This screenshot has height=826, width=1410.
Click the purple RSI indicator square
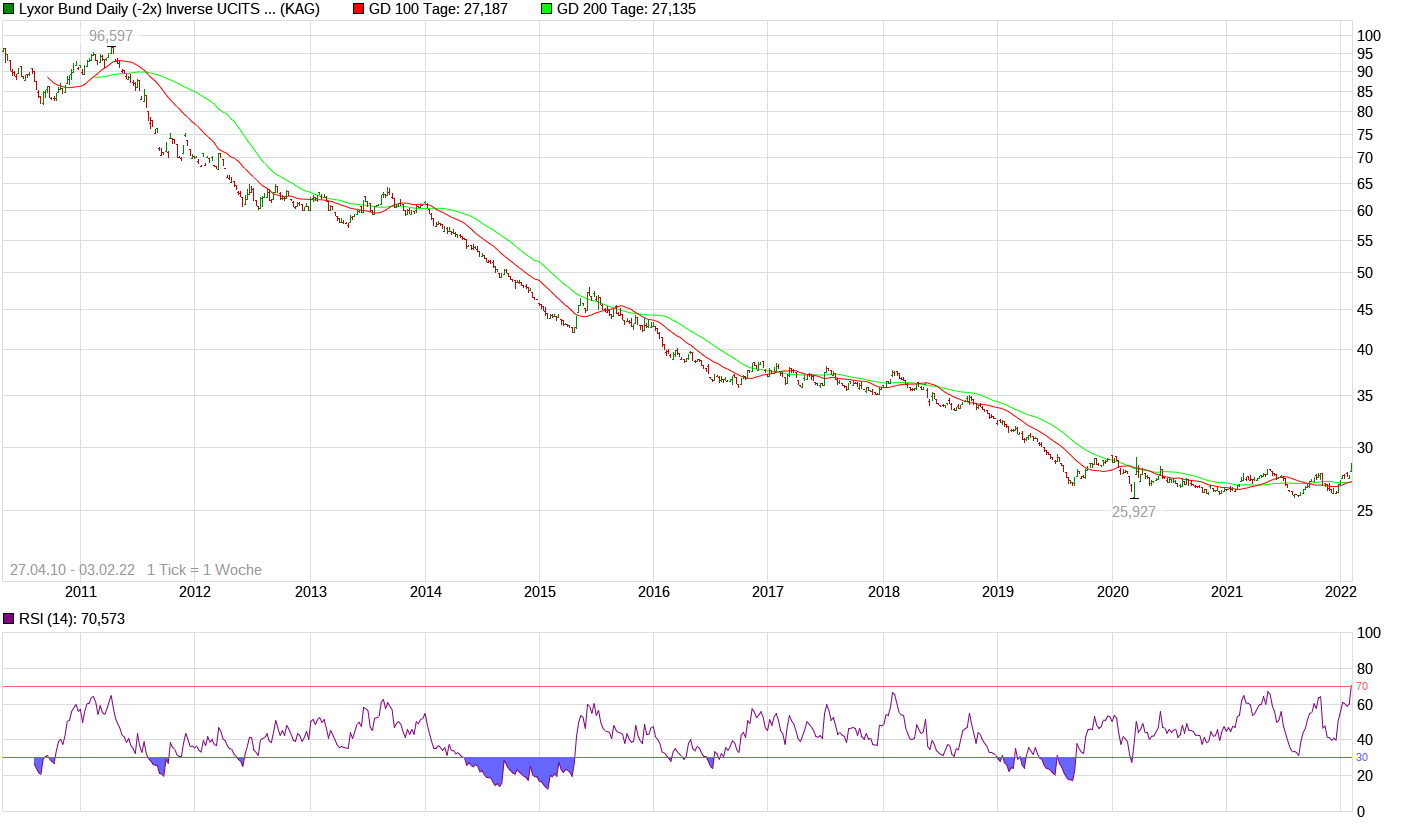[x=8, y=618]
